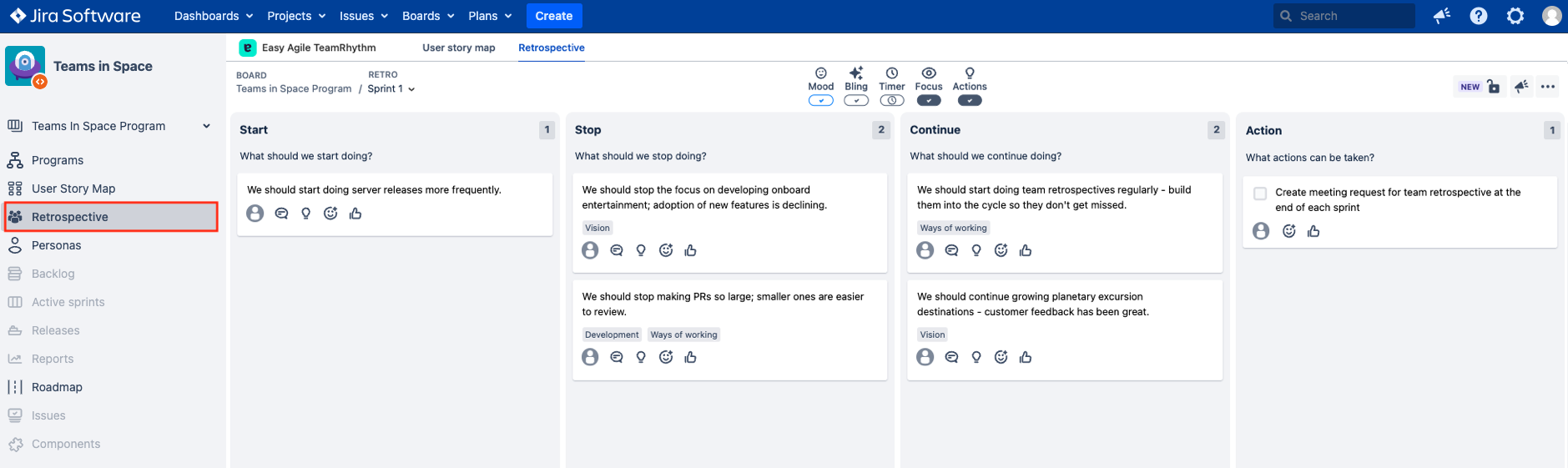1568x468 pixels.
Task: Open the Issues dropdown menu
Action: click(364, 16)
